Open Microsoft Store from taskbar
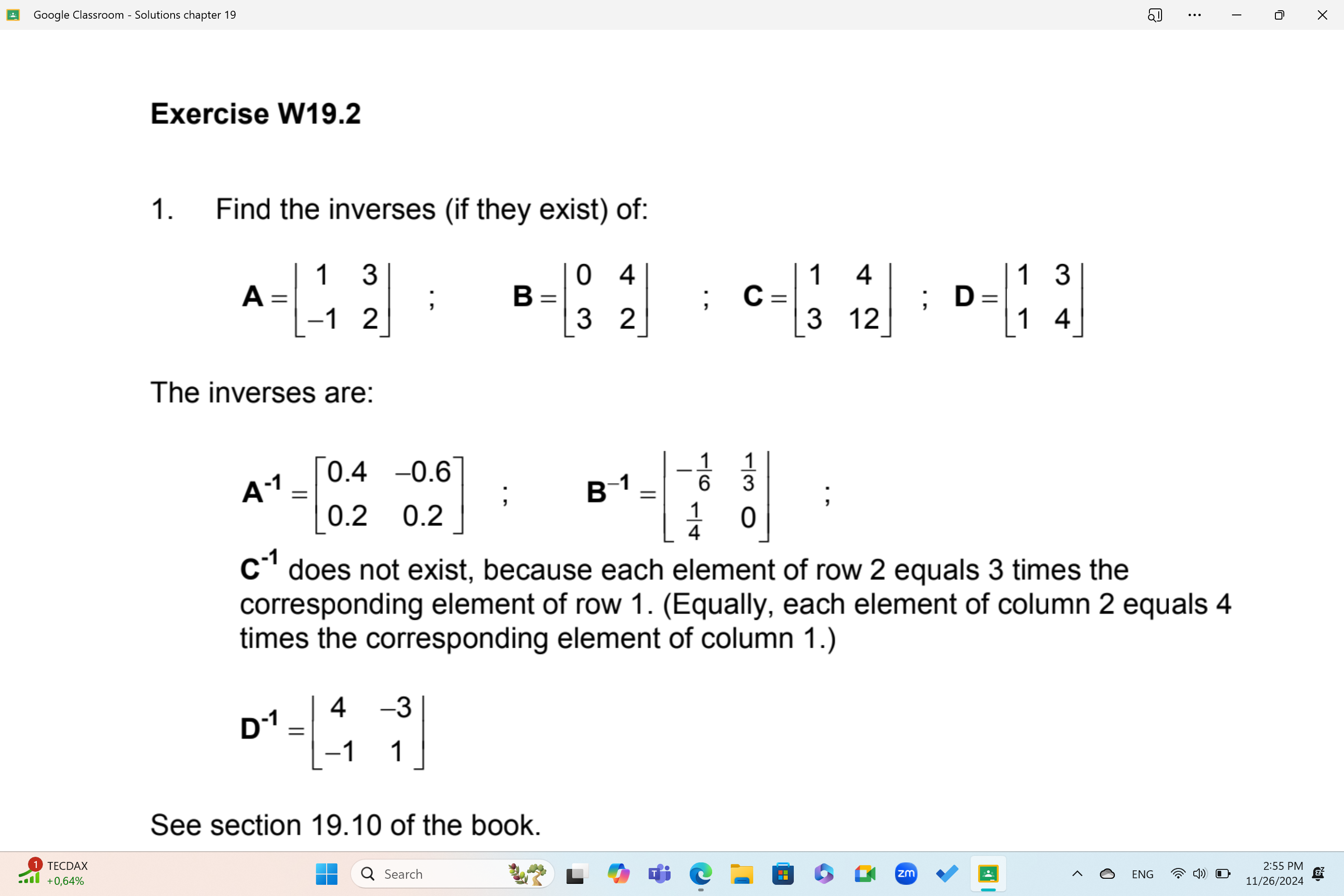 click(783, 874)
